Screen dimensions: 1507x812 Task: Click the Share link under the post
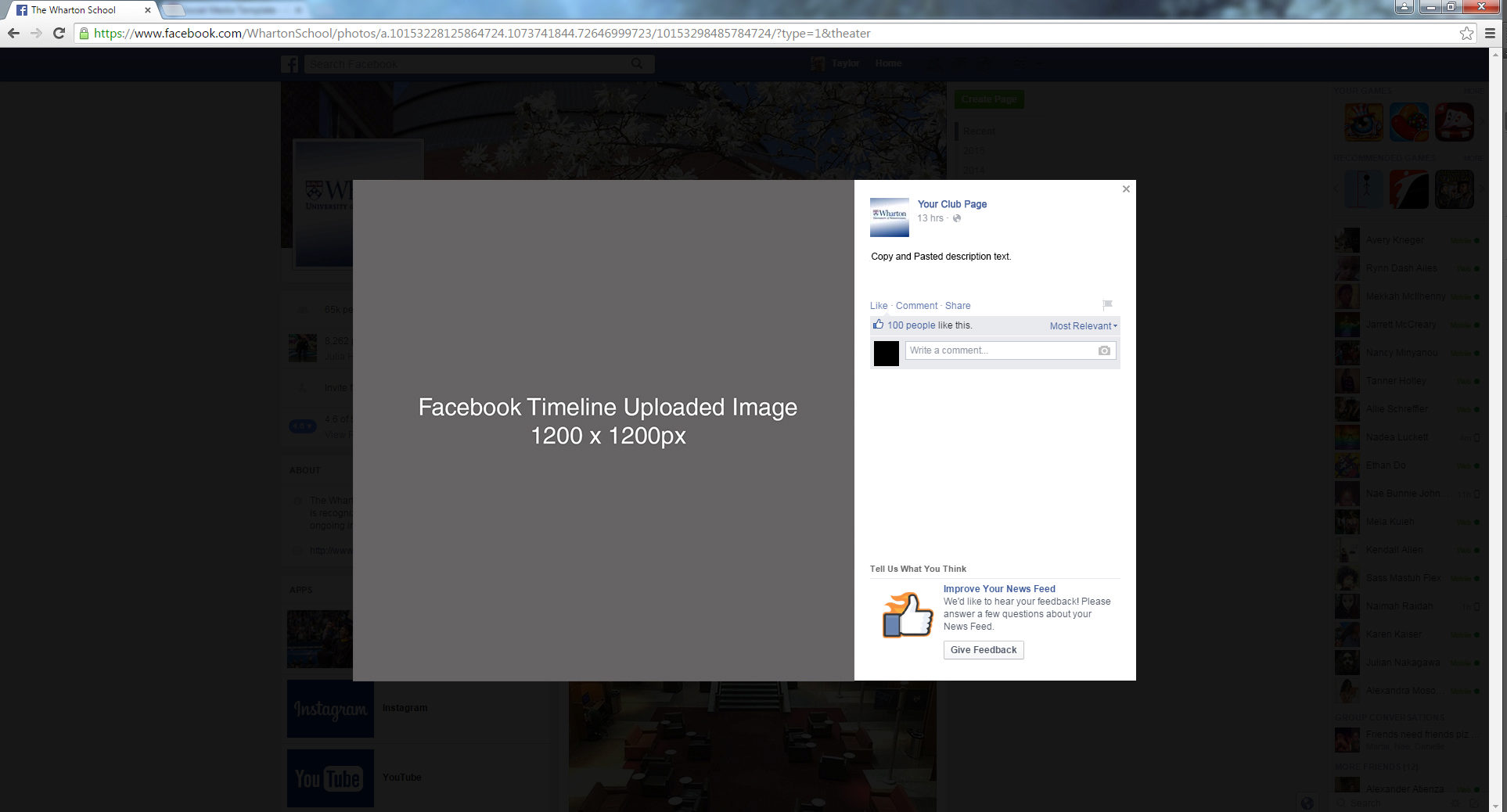(958, 306)
